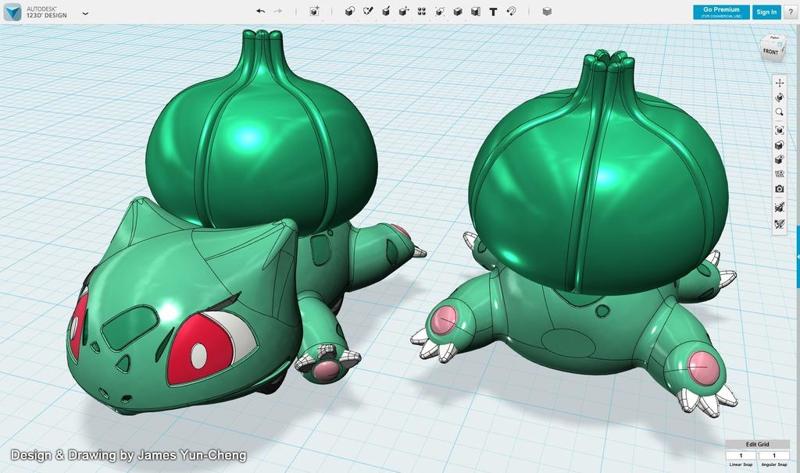This screenshot has width=800, height=473.
Task: Select the Orbit tool in the navigation bar
Action: coord(779,97)
